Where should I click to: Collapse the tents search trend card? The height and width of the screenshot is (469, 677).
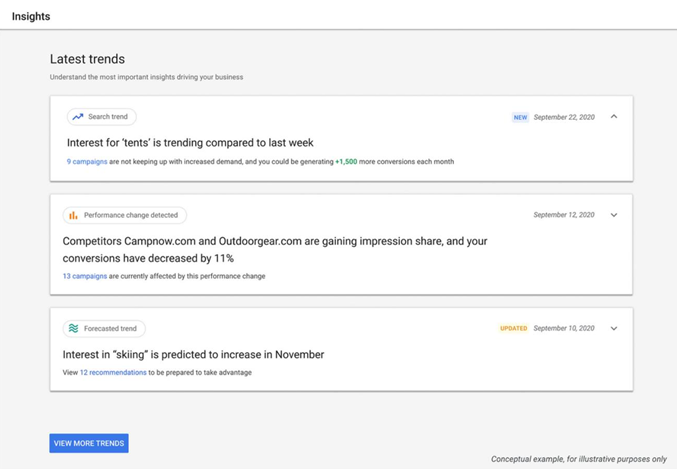614,117
